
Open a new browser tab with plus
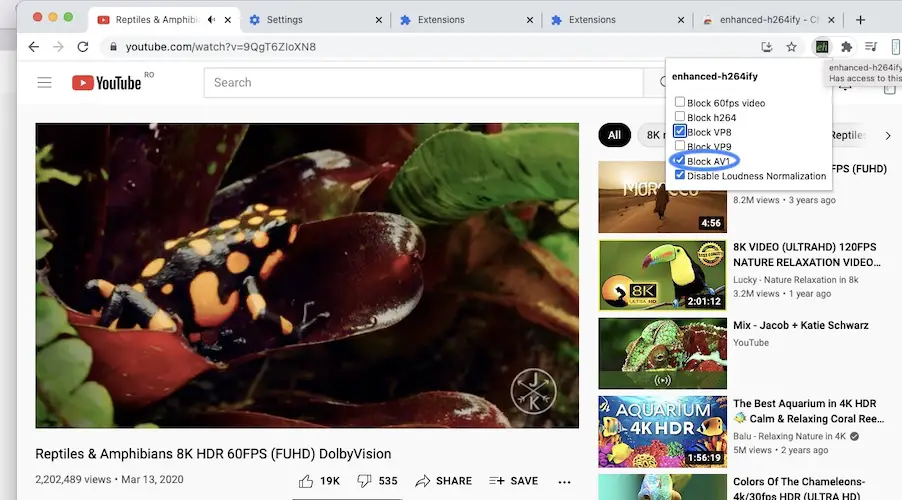point(861,20)
